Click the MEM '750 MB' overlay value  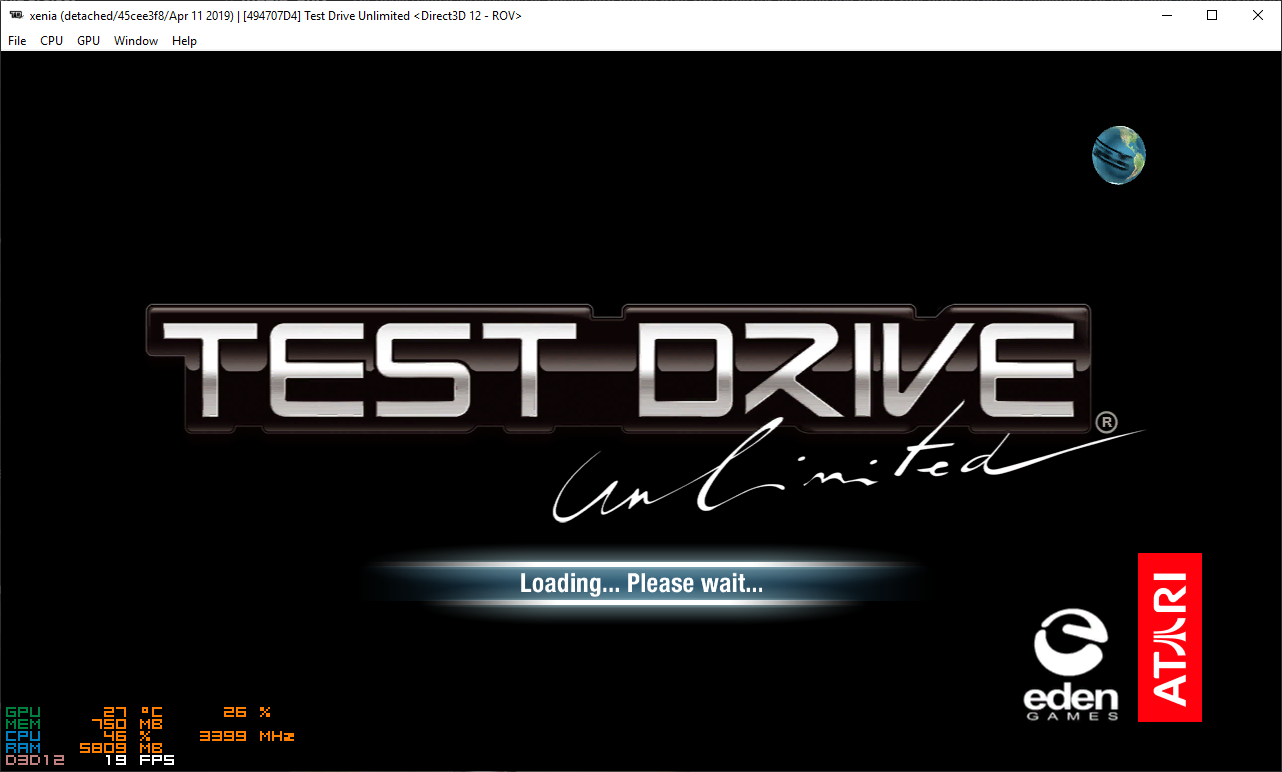[x=127, y=724]
